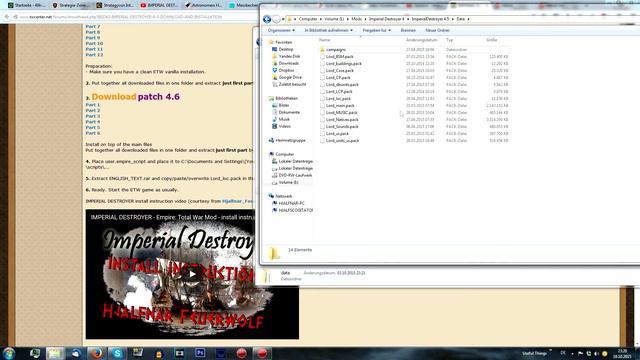Open Dropbox in Explorer favorites

286,70
